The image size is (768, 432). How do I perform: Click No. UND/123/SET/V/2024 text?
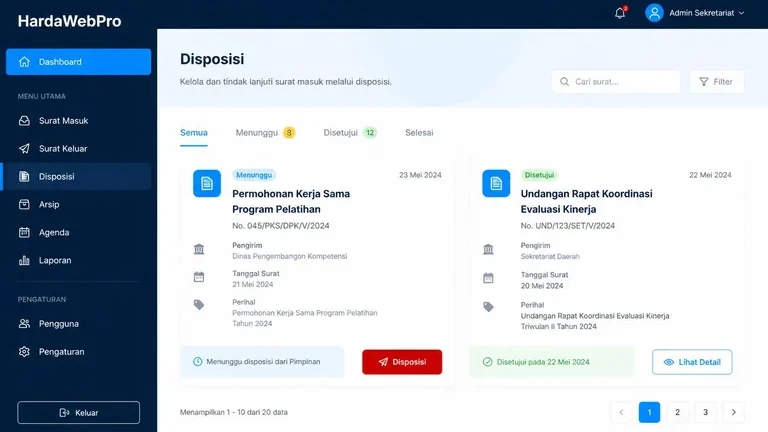coord(568,226)
